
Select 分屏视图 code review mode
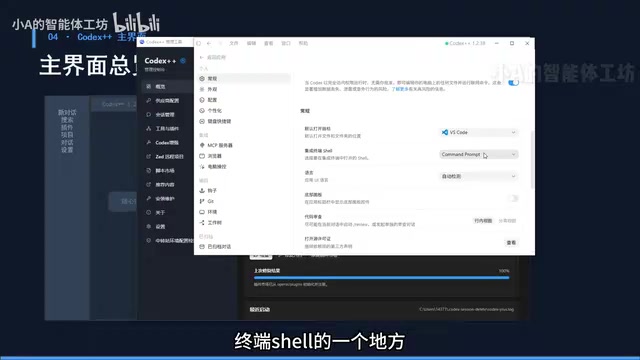[x=507, y=221]
